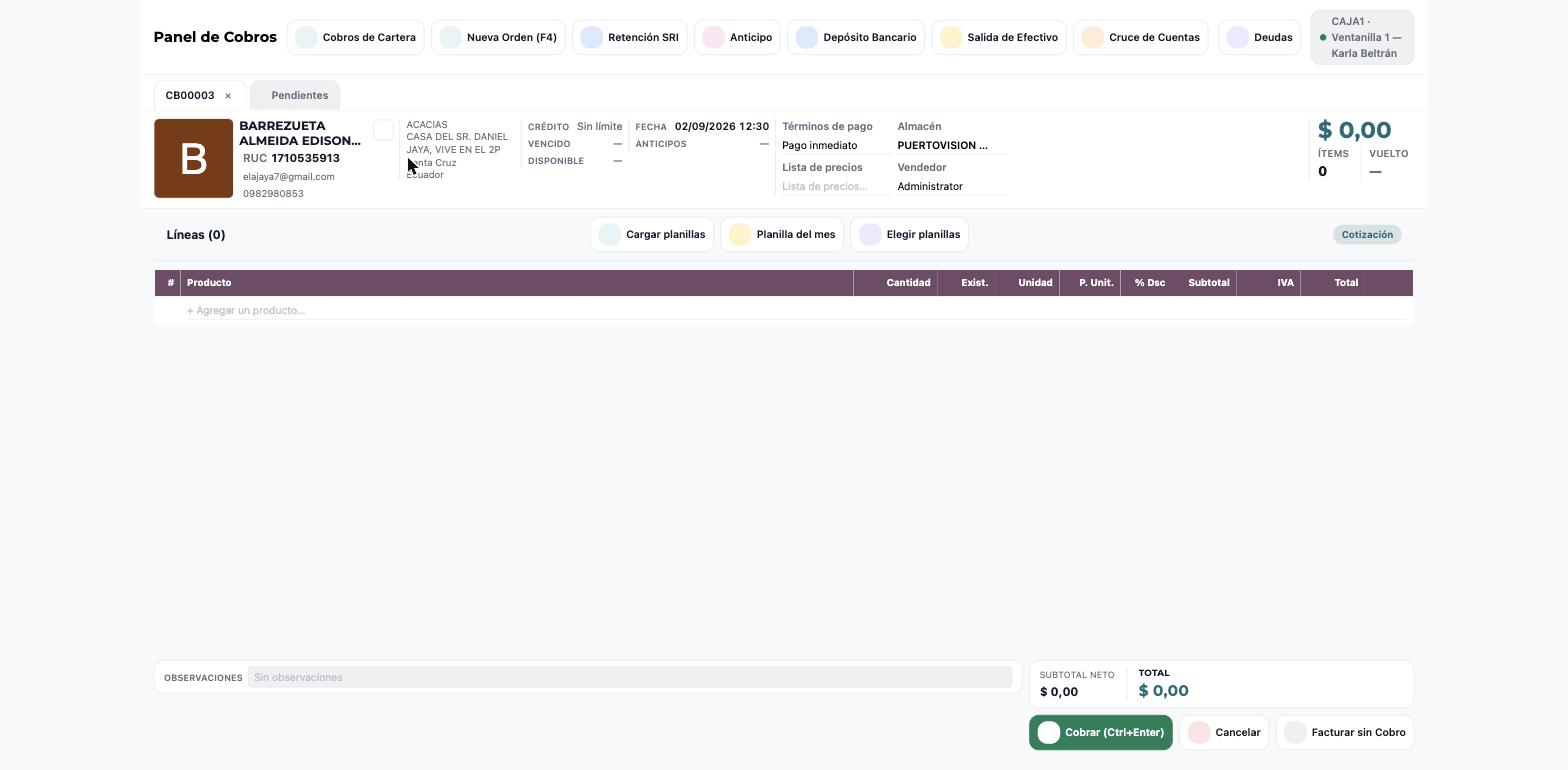This screenshot has width=1568, height=770.
Task: Click the Cobros de Cartera icon circle
Action: [306, 38]
